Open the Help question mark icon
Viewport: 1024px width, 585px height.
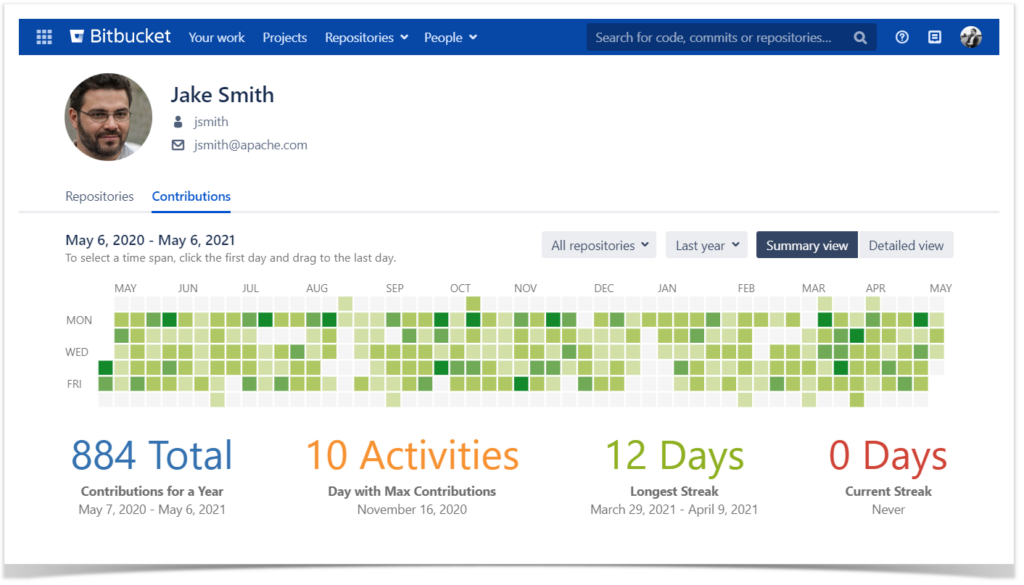[x=901, y=37]
